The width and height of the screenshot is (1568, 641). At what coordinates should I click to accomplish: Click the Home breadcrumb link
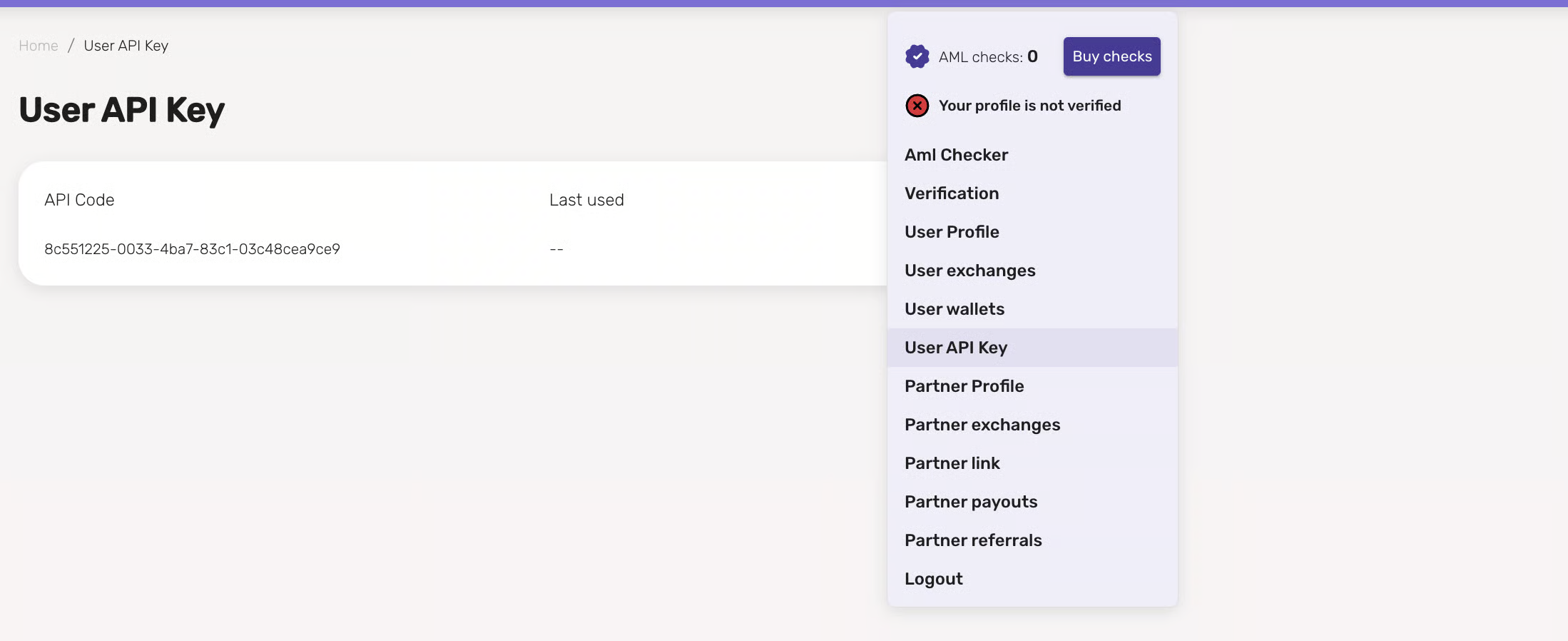[39, 46]
